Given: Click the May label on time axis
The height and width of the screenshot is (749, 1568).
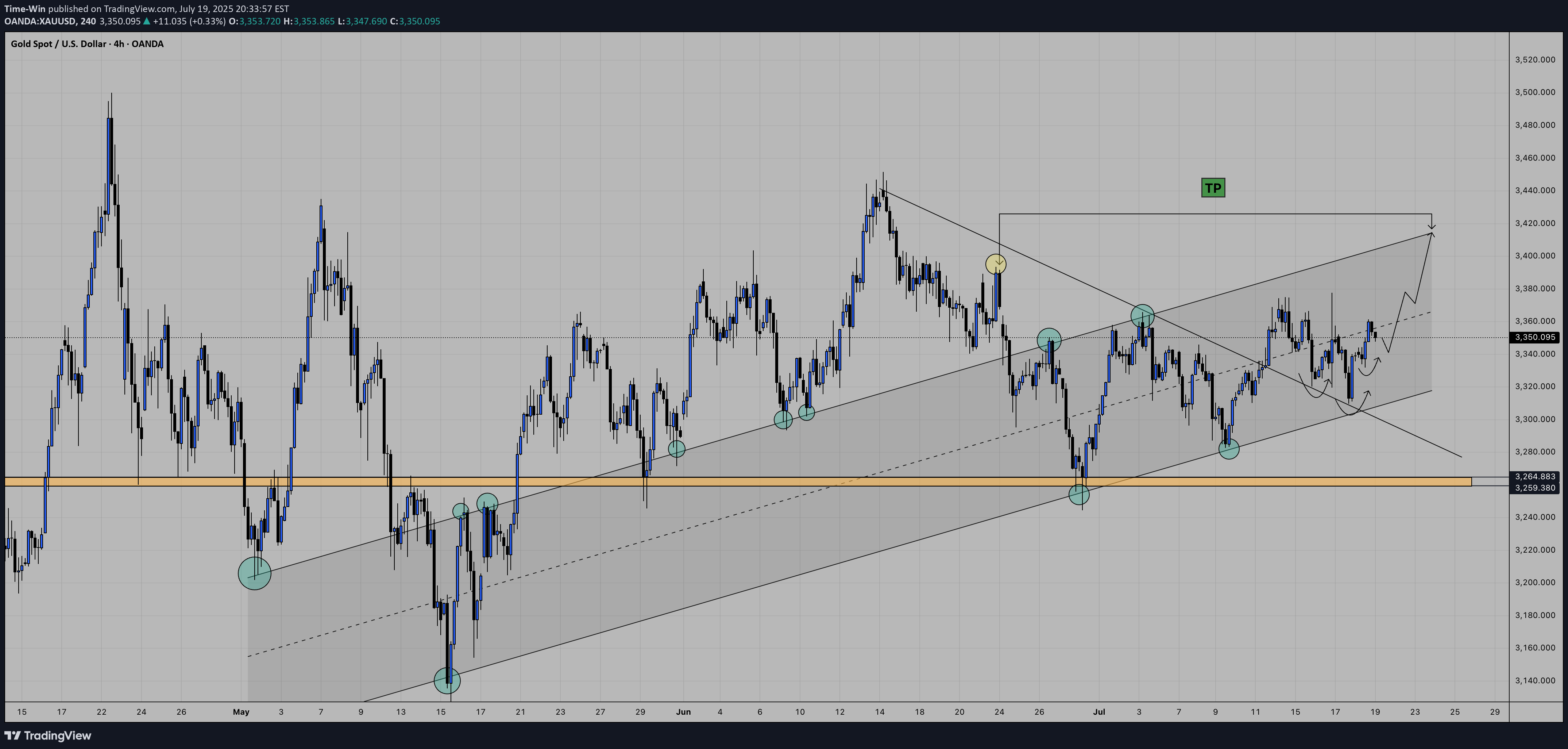Looking at the screenshot, I should point(241,712).
